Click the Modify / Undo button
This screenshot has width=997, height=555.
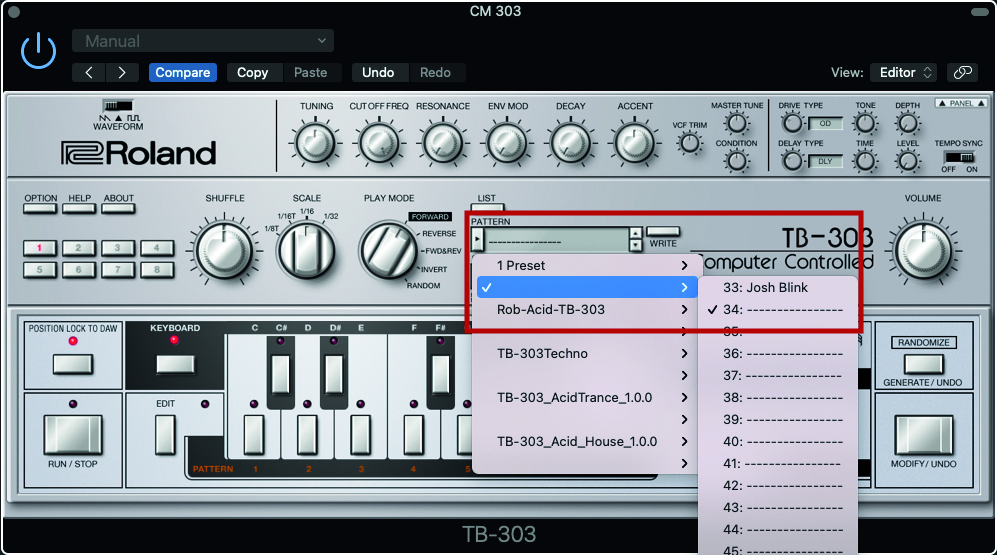923,435
